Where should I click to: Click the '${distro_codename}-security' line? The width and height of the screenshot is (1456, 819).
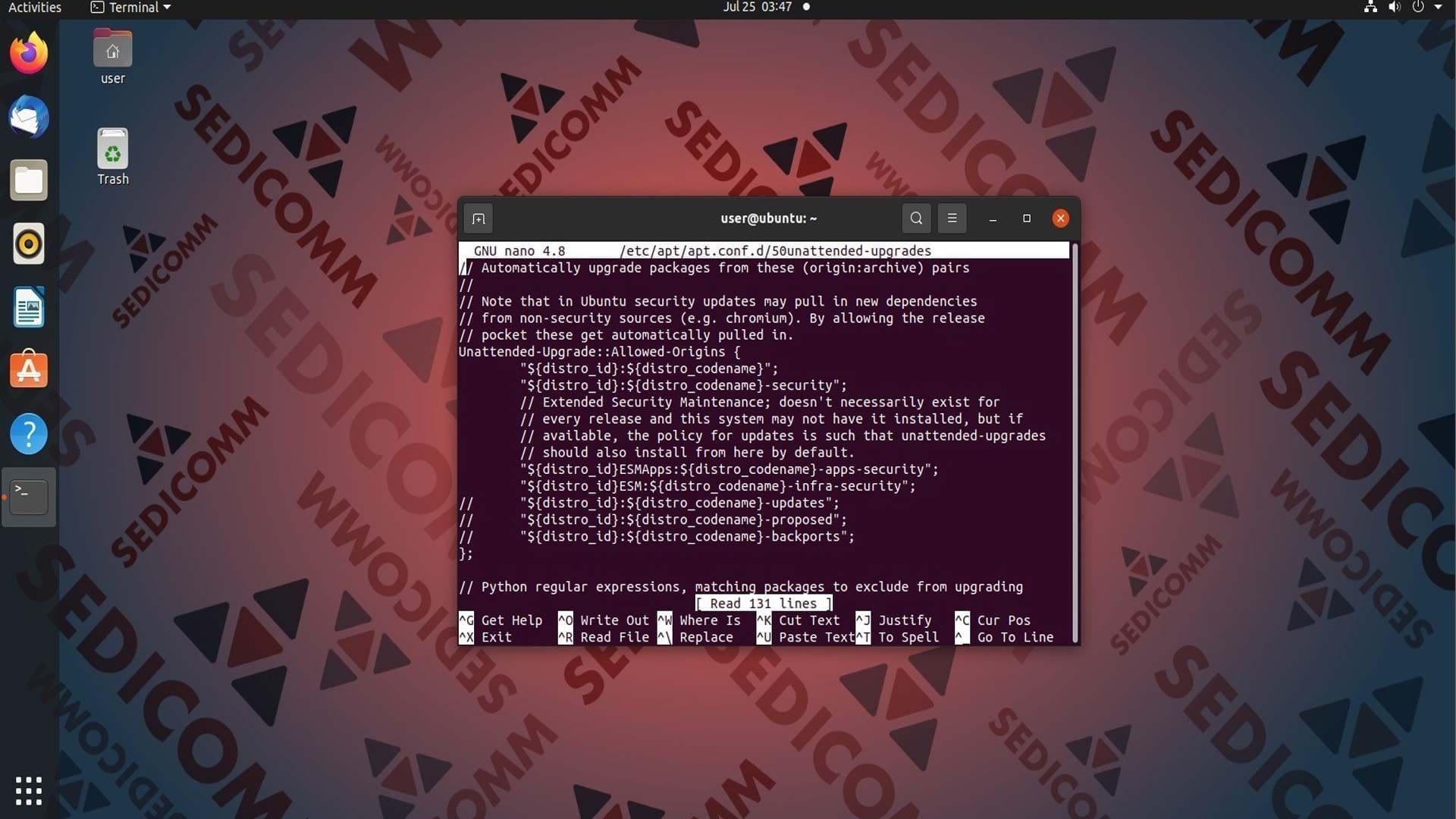[683, 385]
